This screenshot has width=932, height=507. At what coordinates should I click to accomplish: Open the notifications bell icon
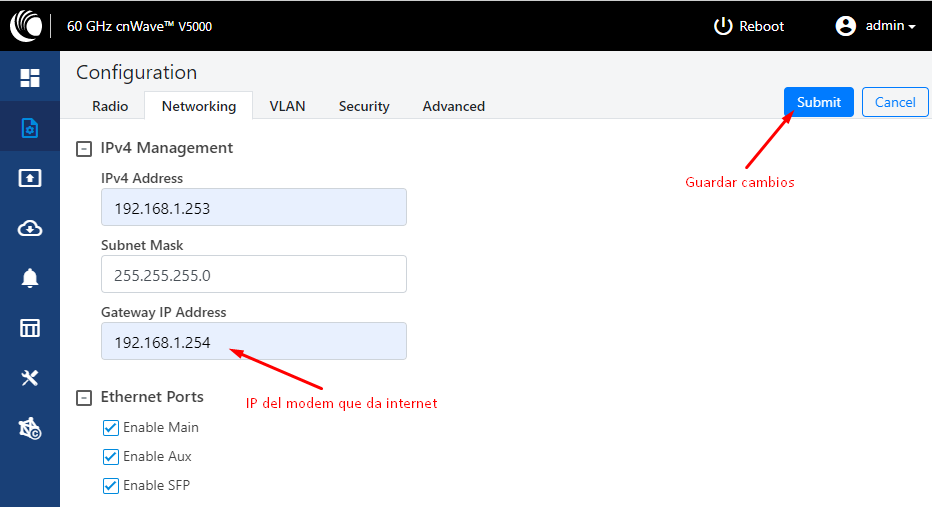click(x=30, y=278)
